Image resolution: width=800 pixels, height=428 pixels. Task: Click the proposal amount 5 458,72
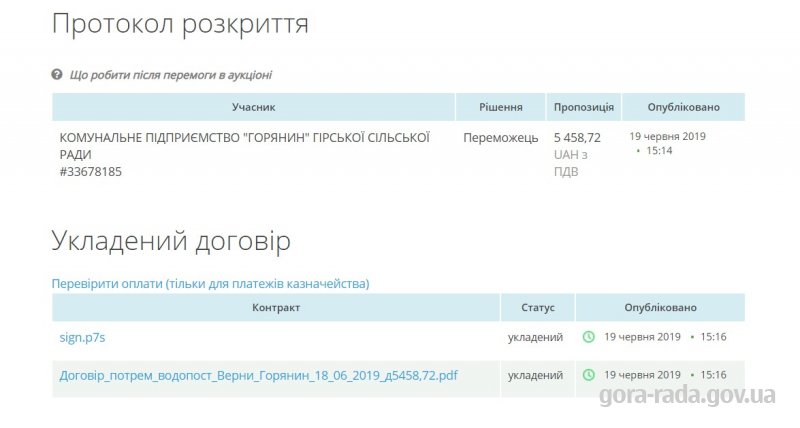[x=577, y=138]
